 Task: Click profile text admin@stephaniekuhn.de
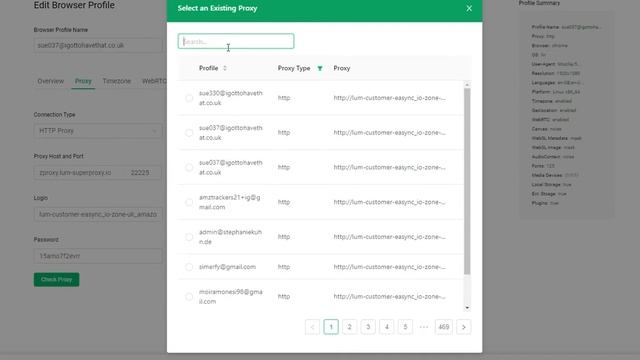230,237
